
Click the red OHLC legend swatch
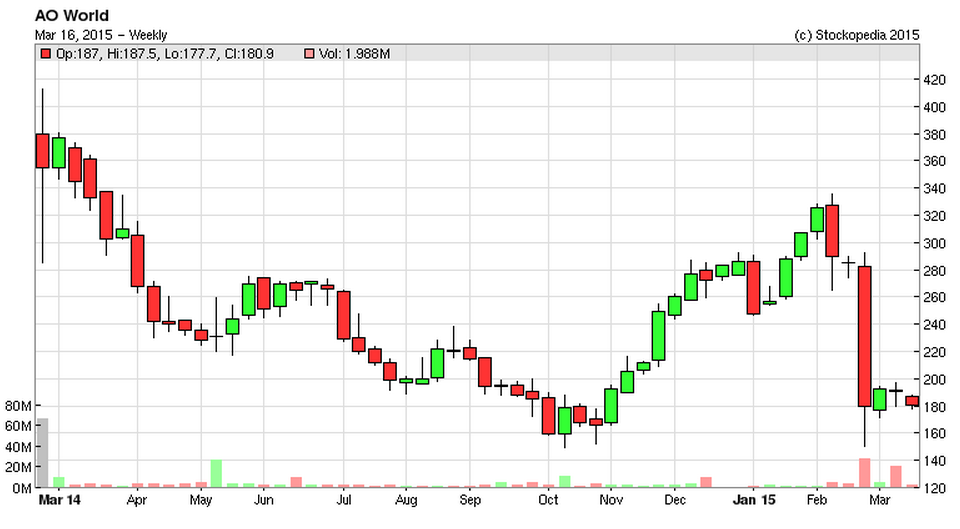[46, 54]
